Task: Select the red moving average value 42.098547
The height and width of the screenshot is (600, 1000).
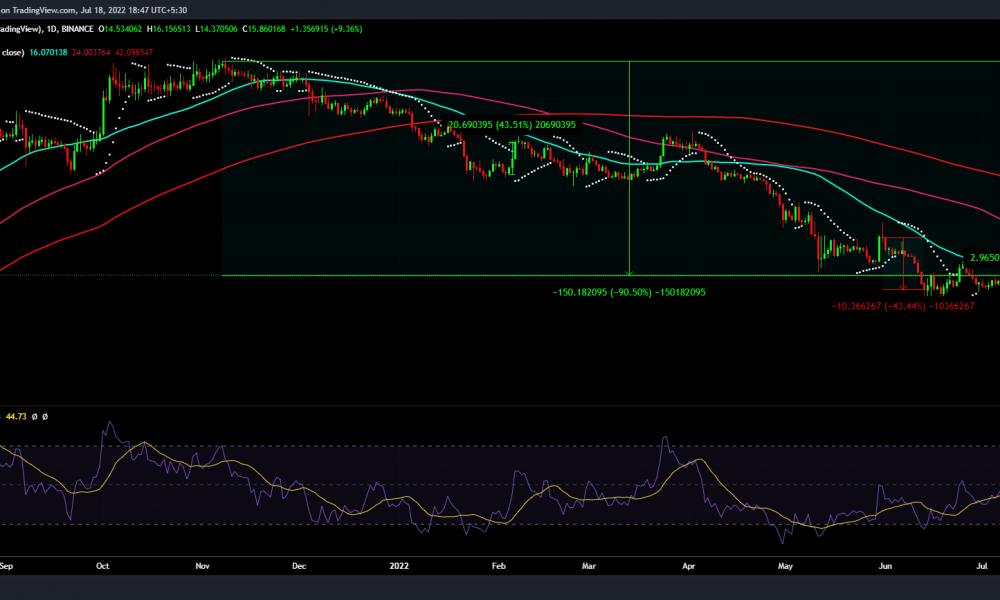Action: click(134, 52)
